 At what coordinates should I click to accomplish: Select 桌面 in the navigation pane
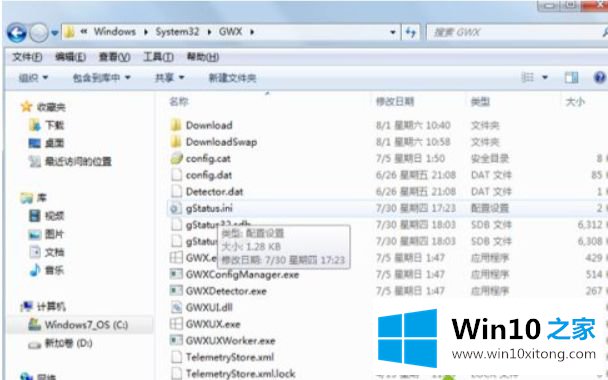coord(55,143)
